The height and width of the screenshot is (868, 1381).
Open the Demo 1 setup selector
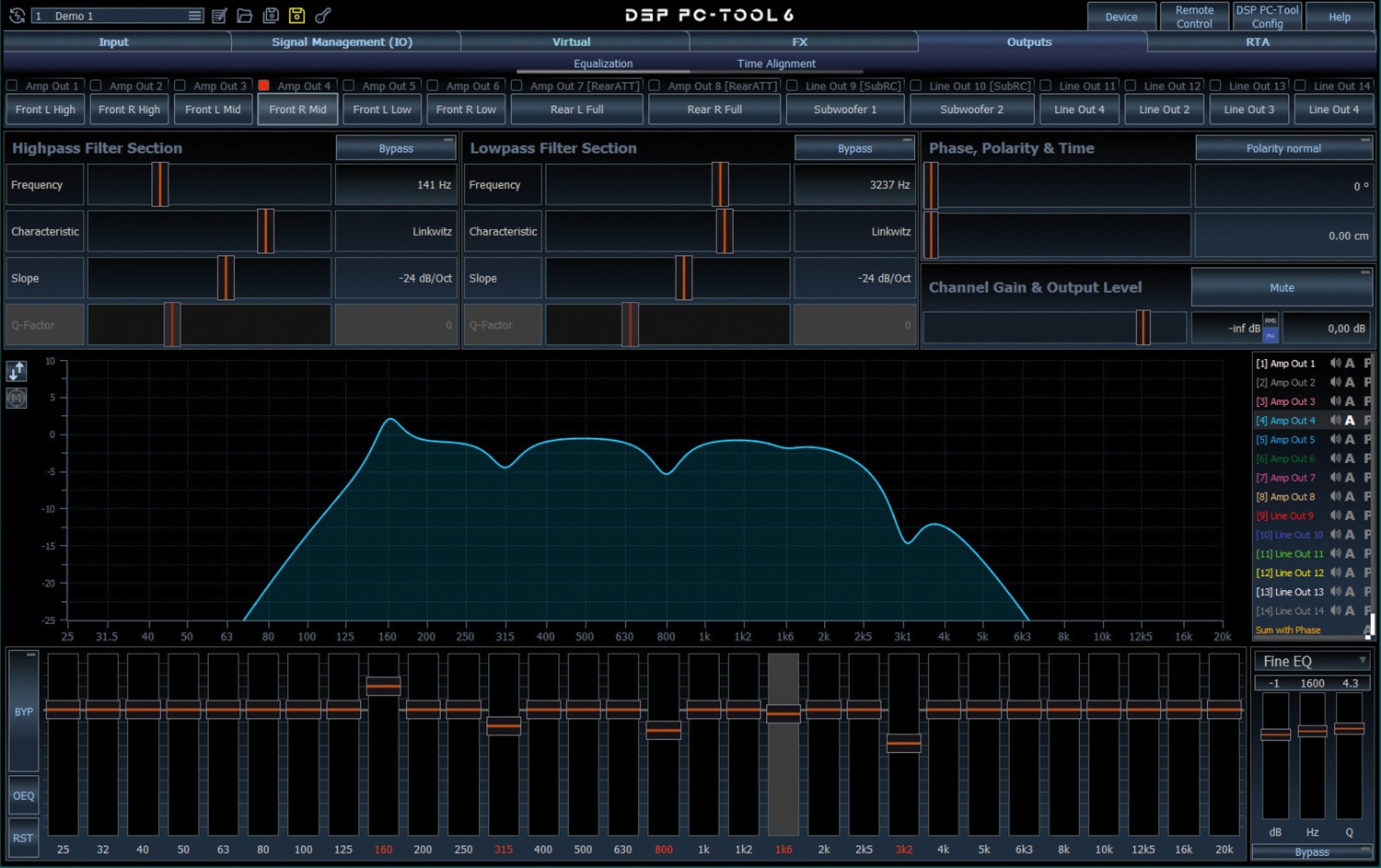[117, 16]
